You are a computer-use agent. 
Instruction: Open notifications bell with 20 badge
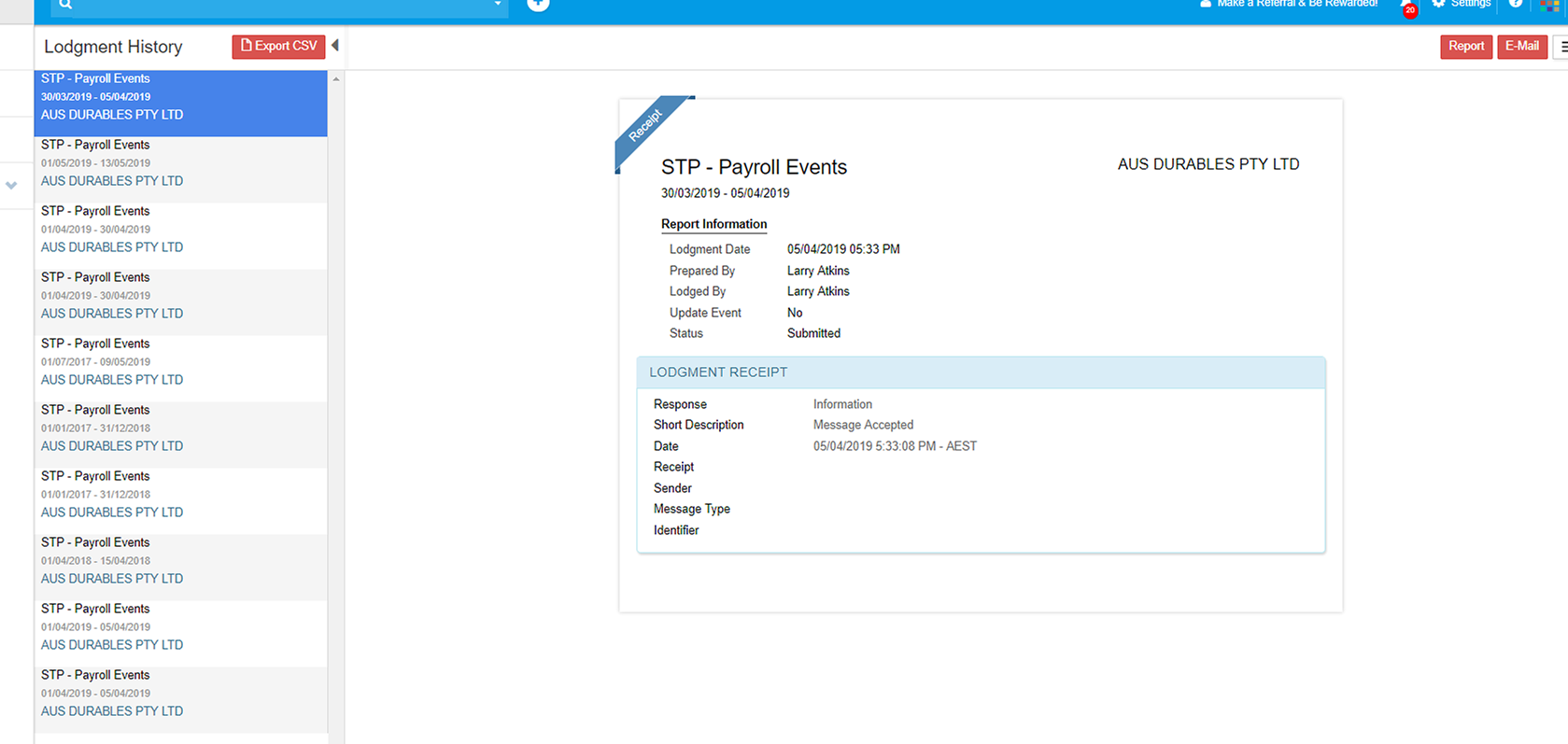[x=1406, y=7]
